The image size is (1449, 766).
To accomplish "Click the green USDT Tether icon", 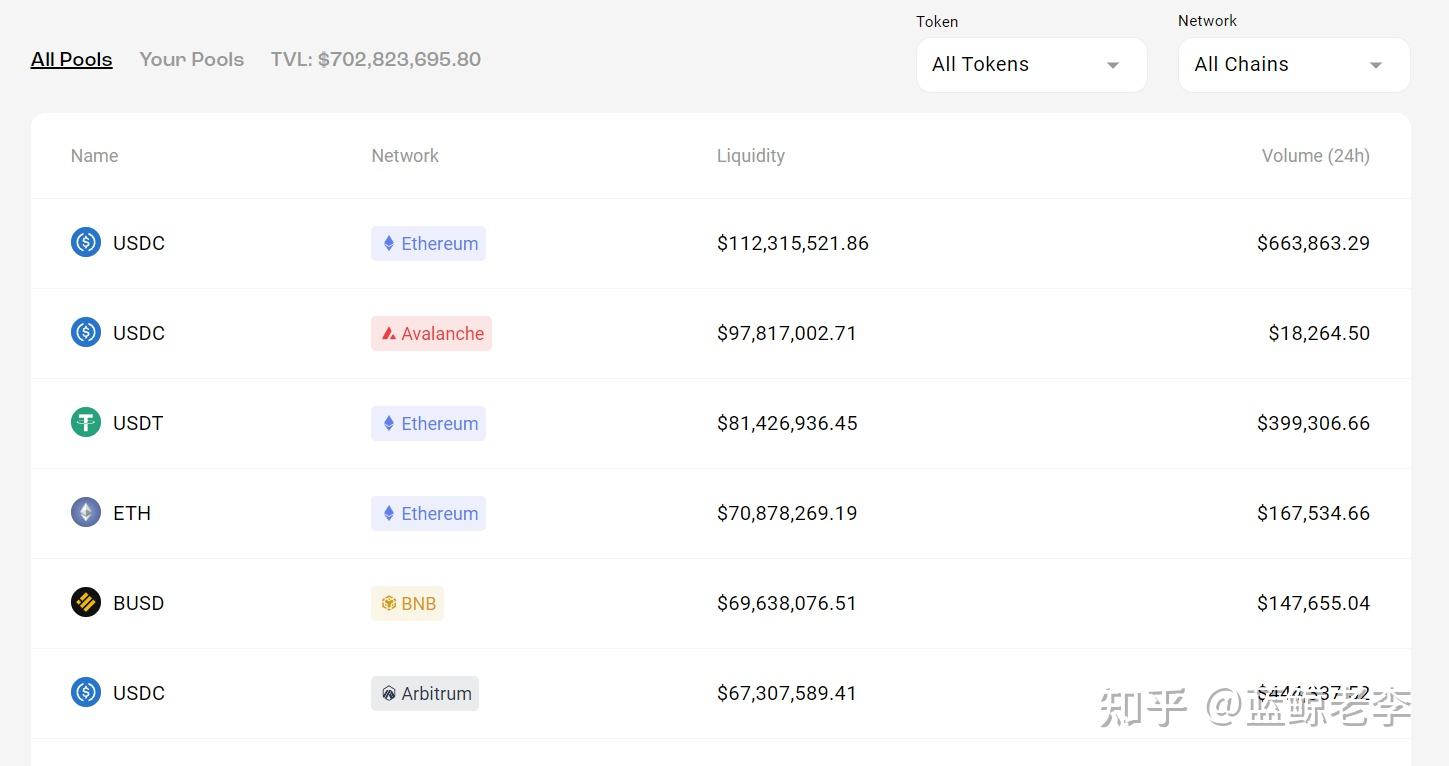I will point(86,422).
